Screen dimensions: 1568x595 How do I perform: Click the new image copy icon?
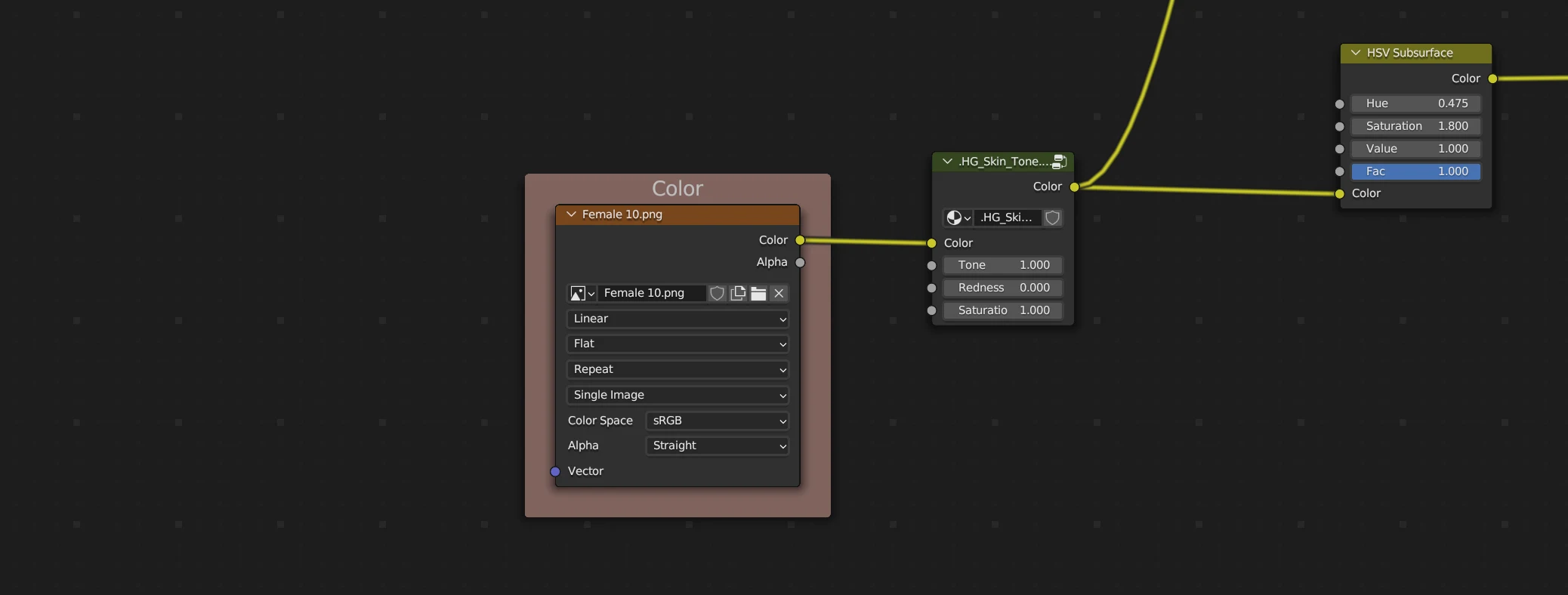(x=738, y=293)
